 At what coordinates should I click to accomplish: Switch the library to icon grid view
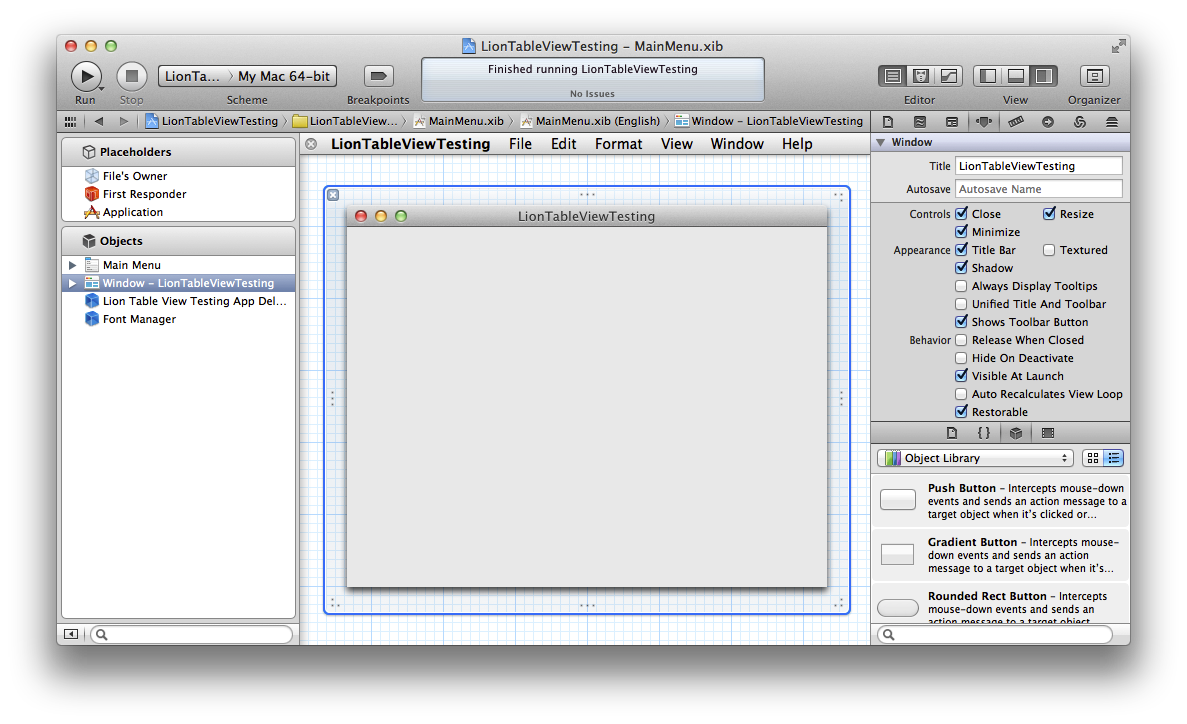click(x=1092, y=458)
